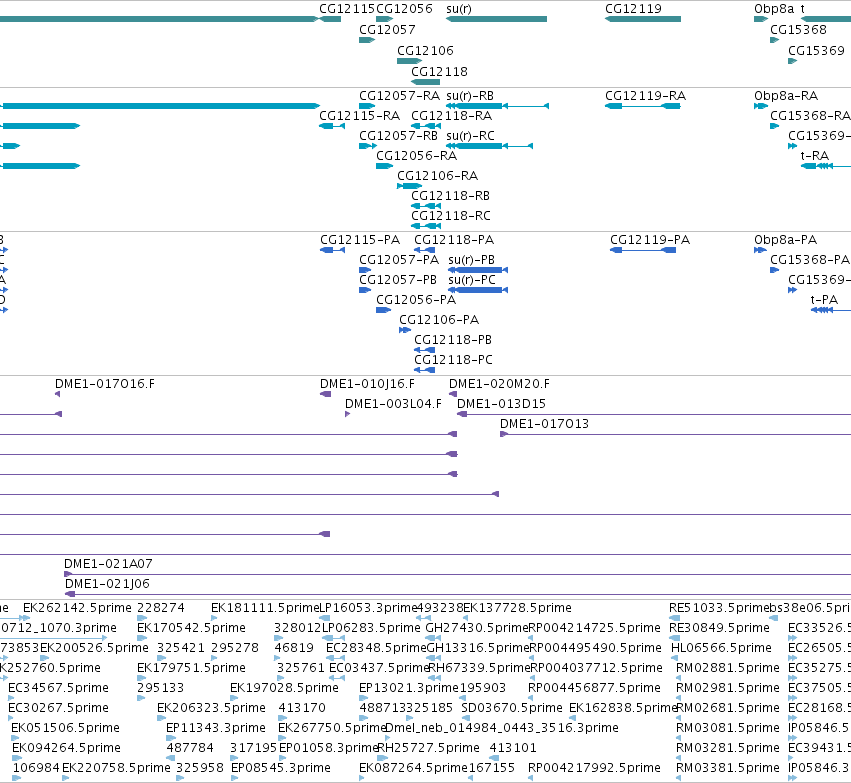Click the CG12057-PA protein label
Screen dimensions: 851x783
pos(399,260)
